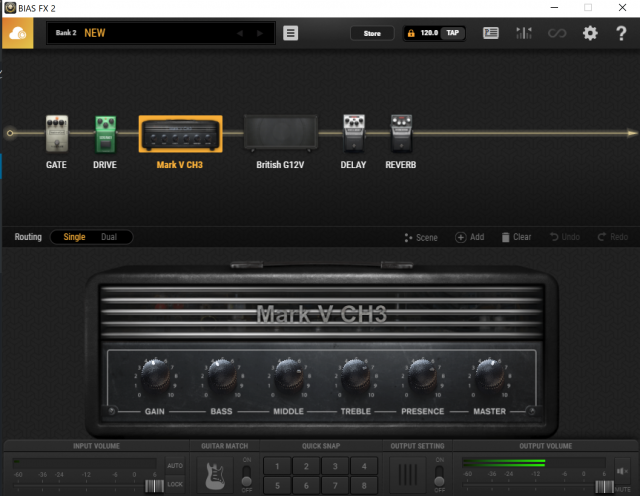
Task: Open the mixer levels icon
Action: pos(524,33)
